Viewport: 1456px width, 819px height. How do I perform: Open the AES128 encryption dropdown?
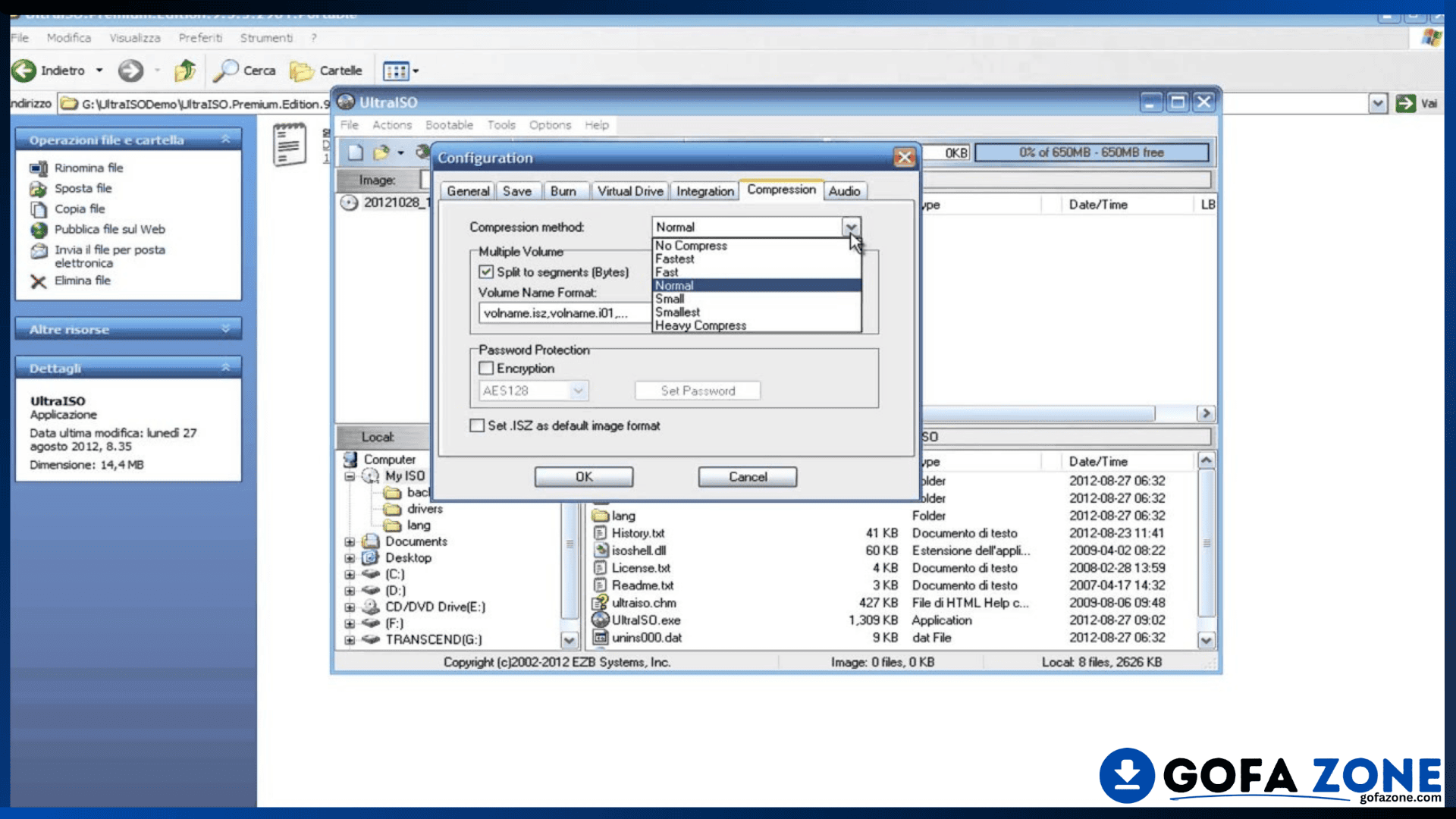tap(578, 391)
